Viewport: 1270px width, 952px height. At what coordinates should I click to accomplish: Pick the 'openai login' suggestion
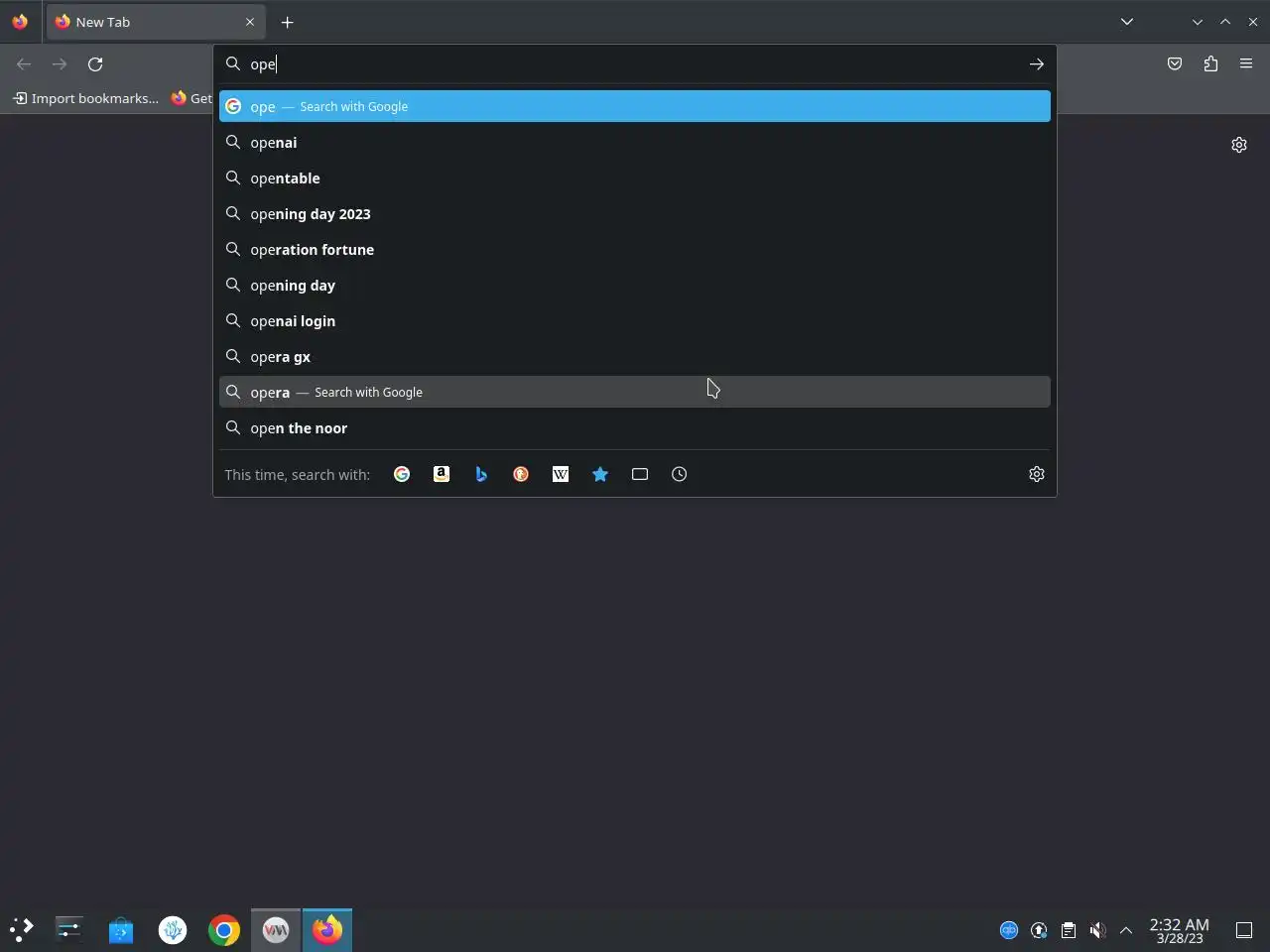point(635,320)
